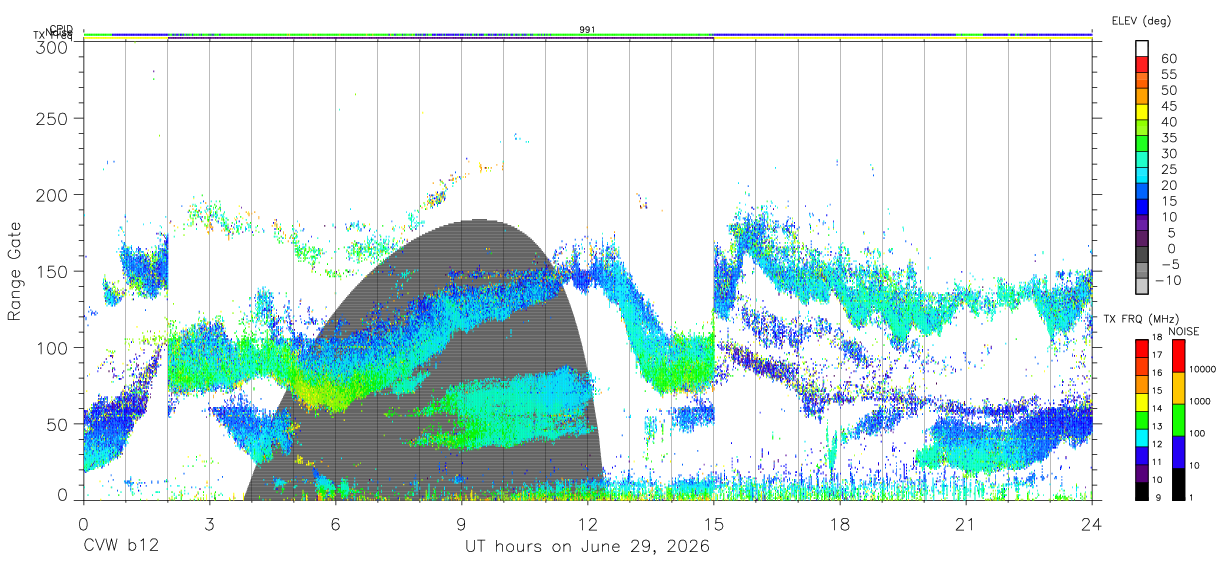Screen dimensions: 1228x567
Task: Click the ELEV scale label 15
Action: point(1169,200)
